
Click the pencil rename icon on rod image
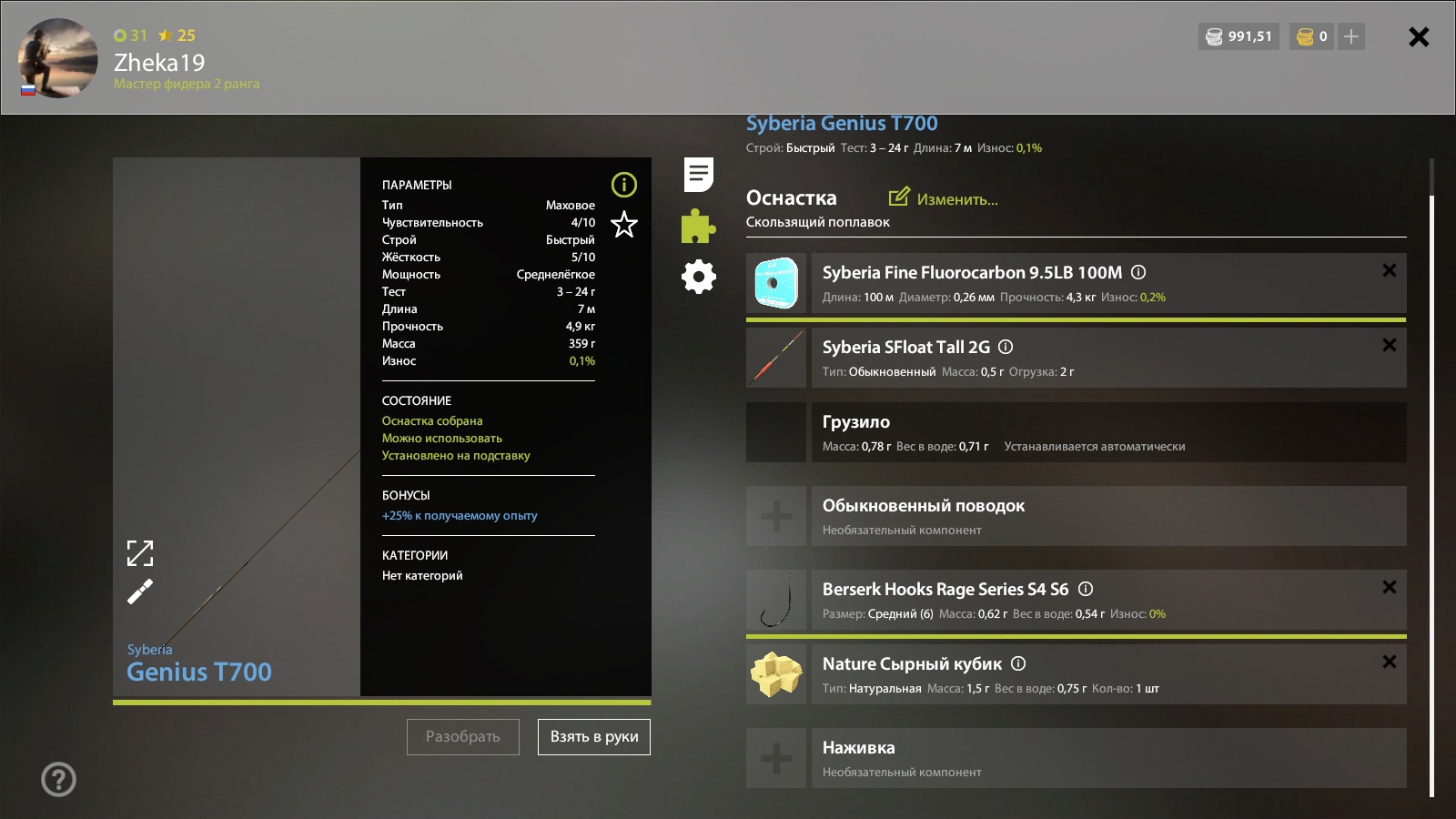[x=140, y=591]
